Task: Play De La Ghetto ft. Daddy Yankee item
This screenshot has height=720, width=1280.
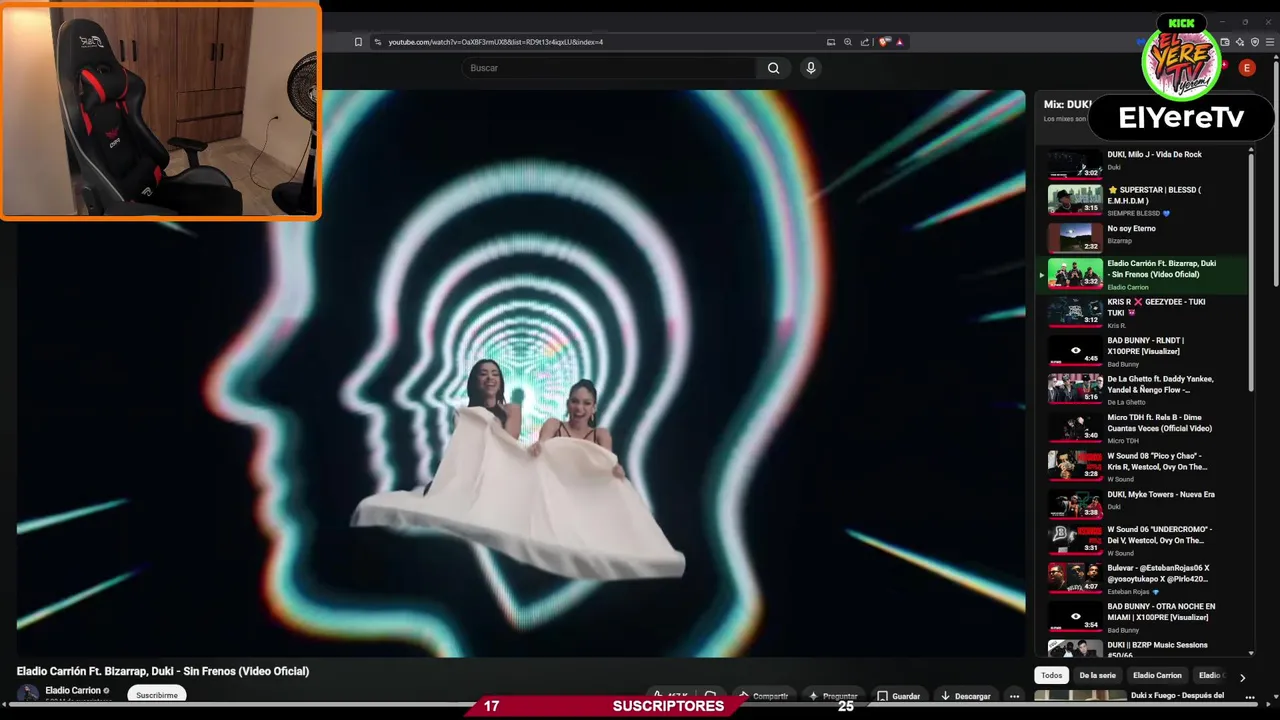Action: click(x=1142, y=389)
